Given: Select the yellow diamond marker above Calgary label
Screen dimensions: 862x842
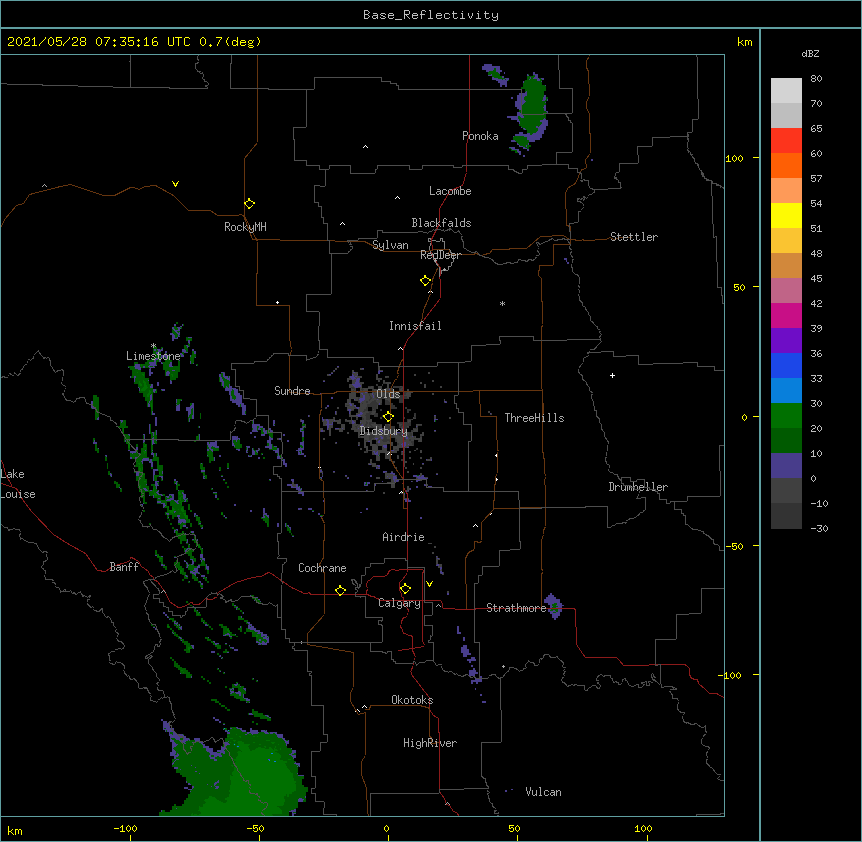Looking at the screenshot, I should (405, 589).
